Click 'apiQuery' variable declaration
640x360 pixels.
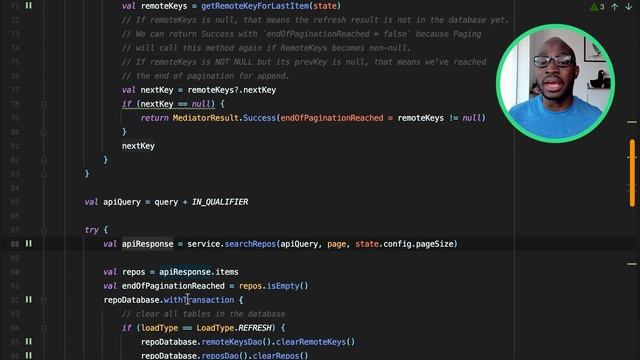(122, 202)
